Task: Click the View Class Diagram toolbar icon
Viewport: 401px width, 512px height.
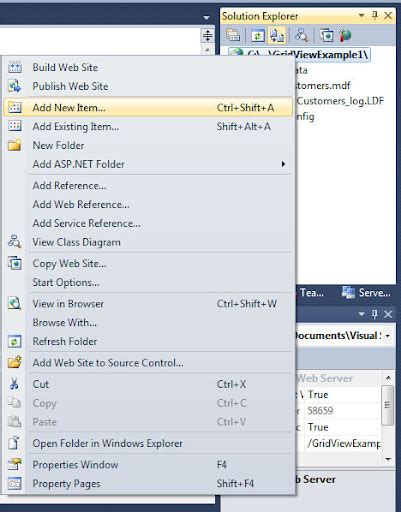Action: [301, 35]
